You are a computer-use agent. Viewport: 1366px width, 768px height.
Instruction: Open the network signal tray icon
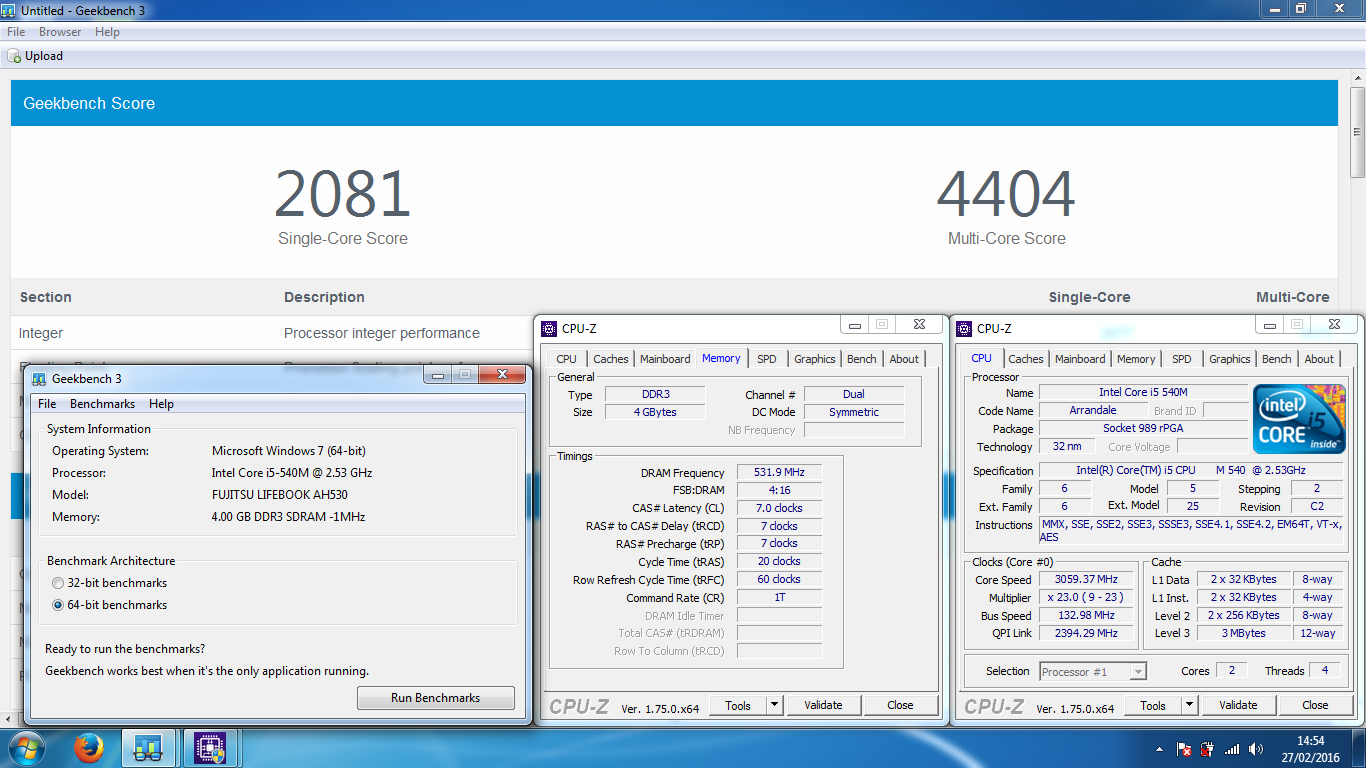[x=1232, y=749]
